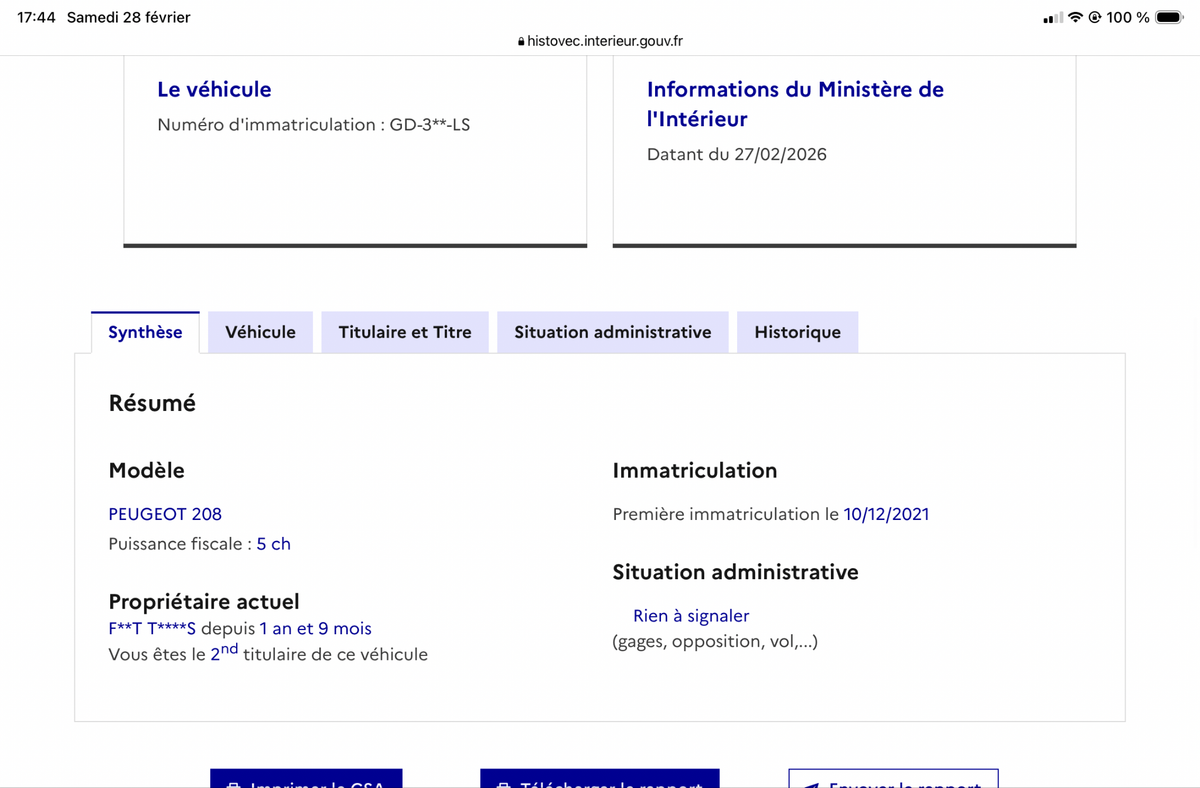Tap the Wi-Fi icon in status bar

(1076, 17)
